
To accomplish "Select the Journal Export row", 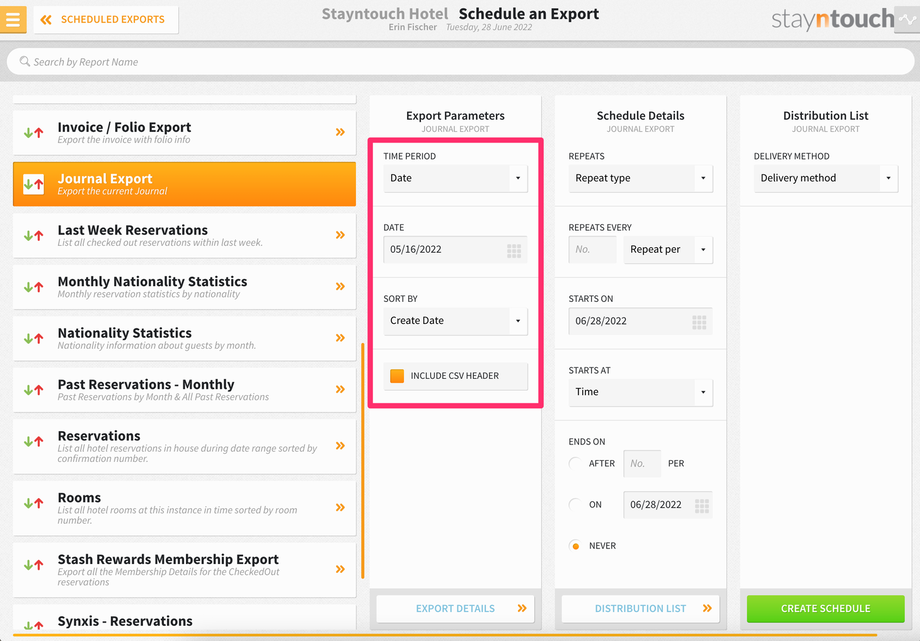I will (184, 184).
